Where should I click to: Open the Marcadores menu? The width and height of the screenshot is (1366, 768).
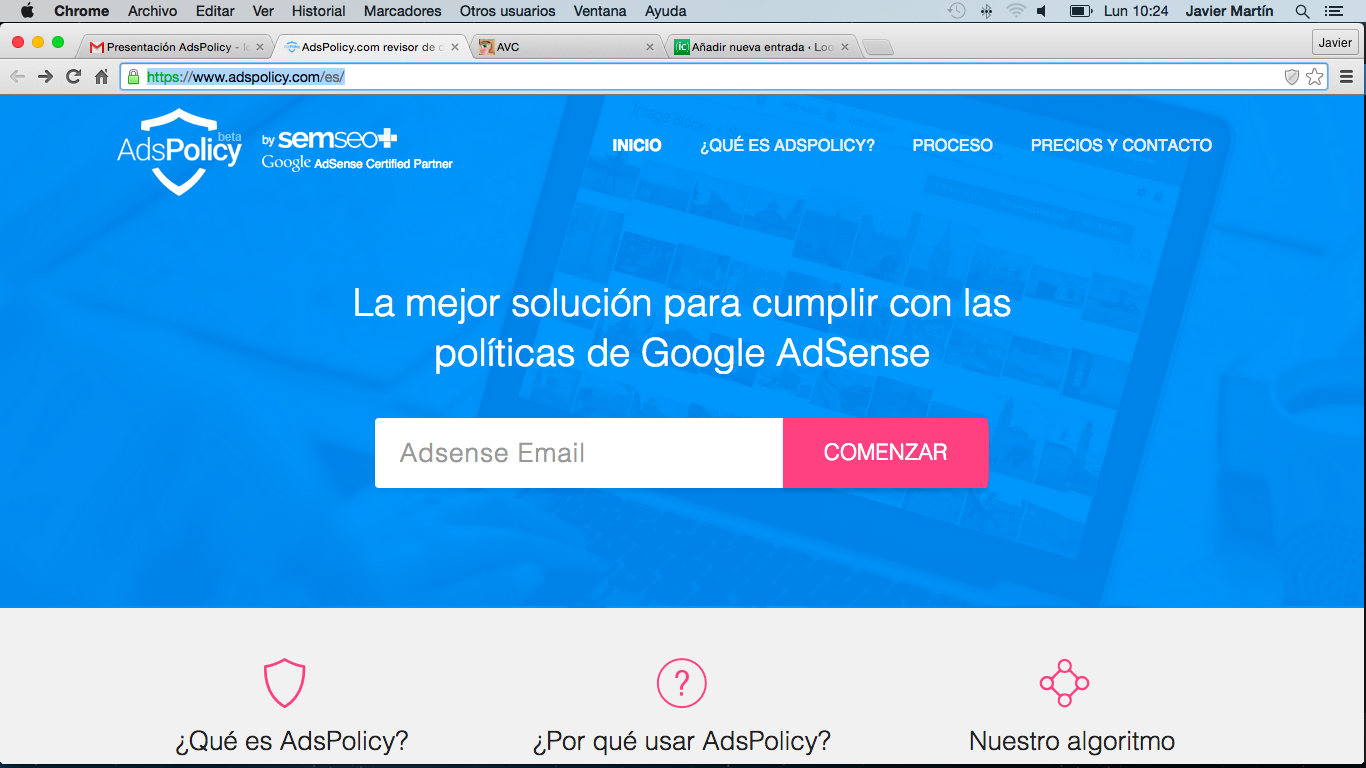click(402, 11)
